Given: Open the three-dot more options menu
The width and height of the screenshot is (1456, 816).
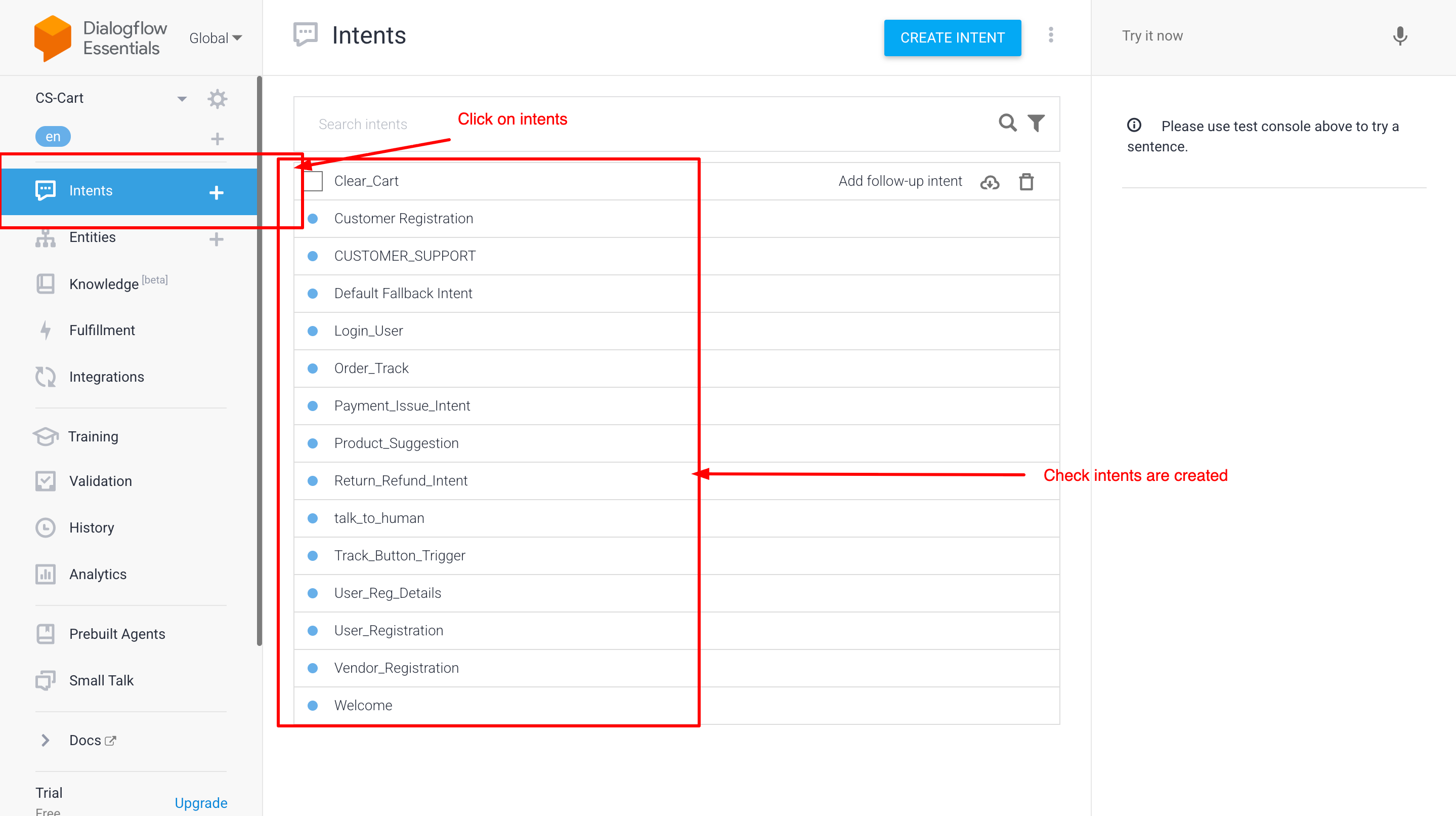Looking at the screenshot, I should (1050, 35).
